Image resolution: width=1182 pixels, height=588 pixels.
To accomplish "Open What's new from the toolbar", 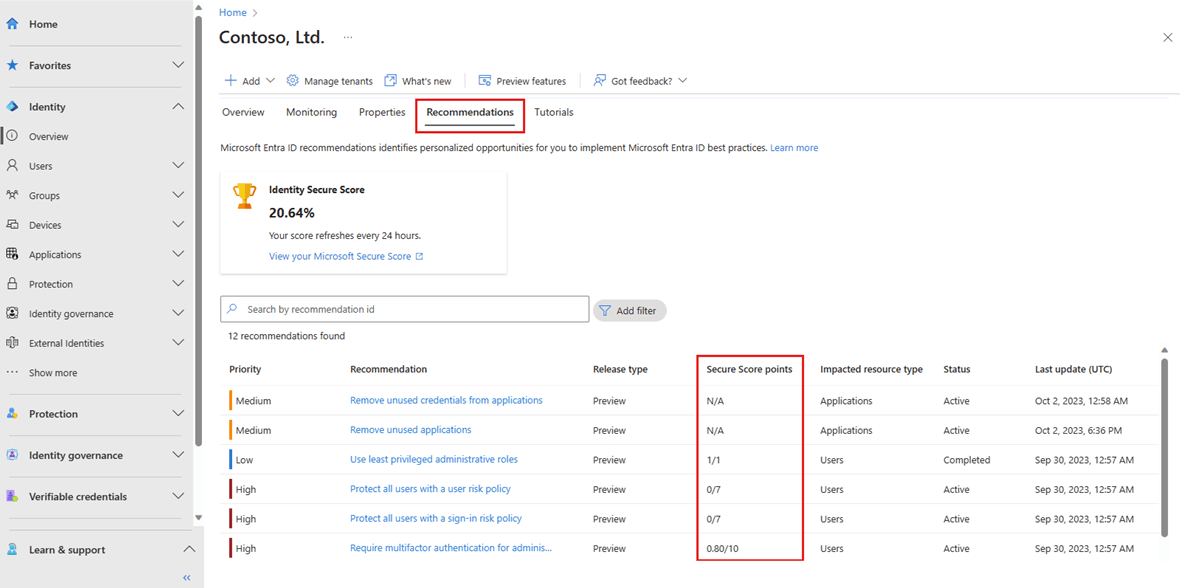I will [x=418, y=80].
